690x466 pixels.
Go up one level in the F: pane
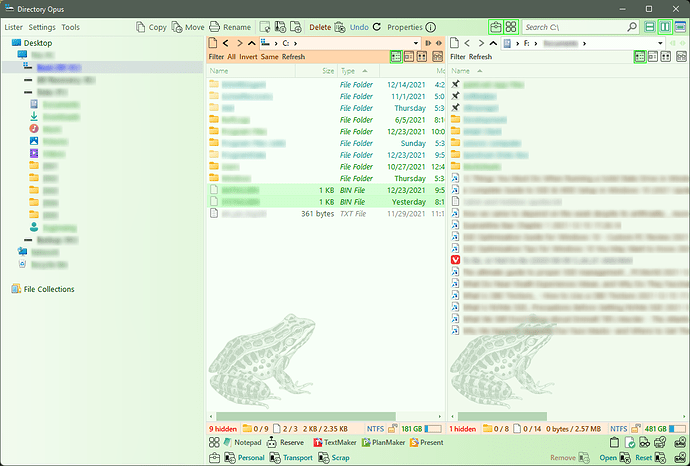point(493,43)
